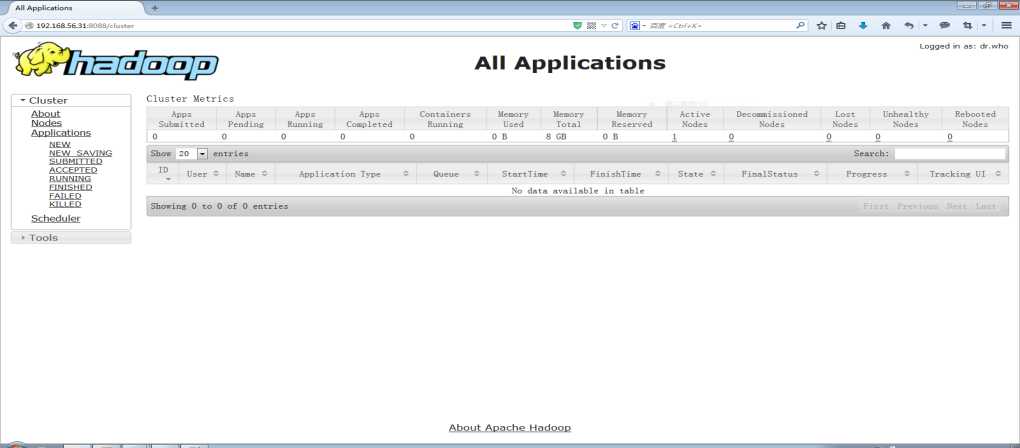Click the Decommissioned Nodes count link

[731, 137]
